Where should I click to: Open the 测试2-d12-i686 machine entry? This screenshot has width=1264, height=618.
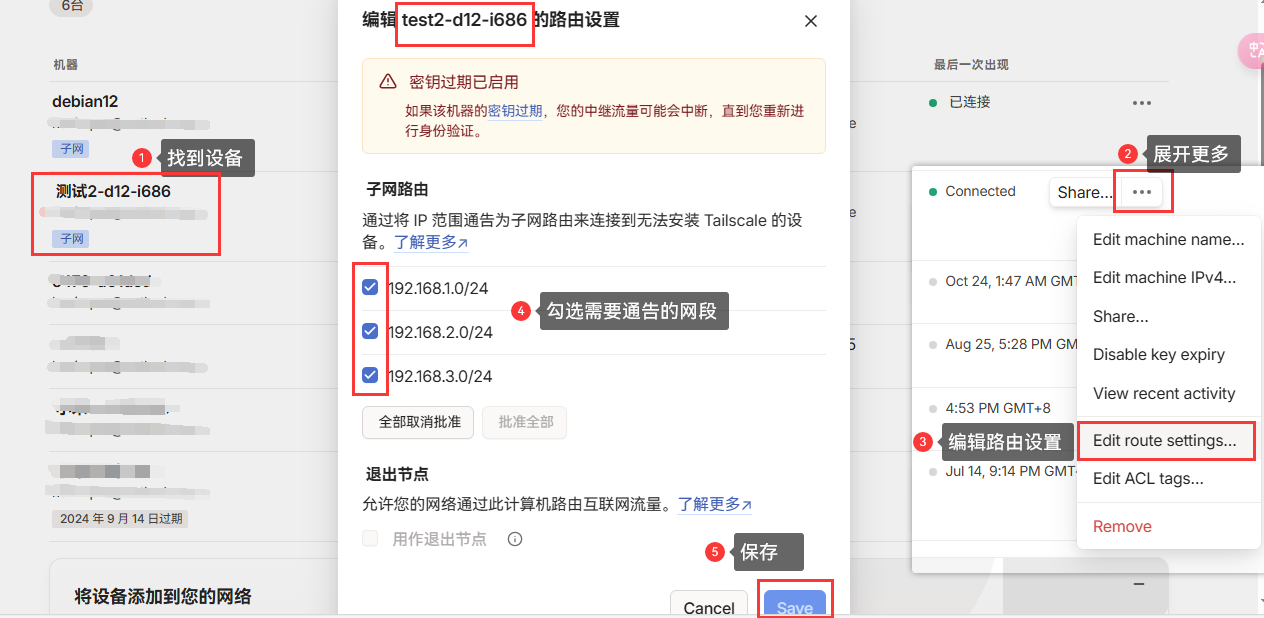[113, 191]
